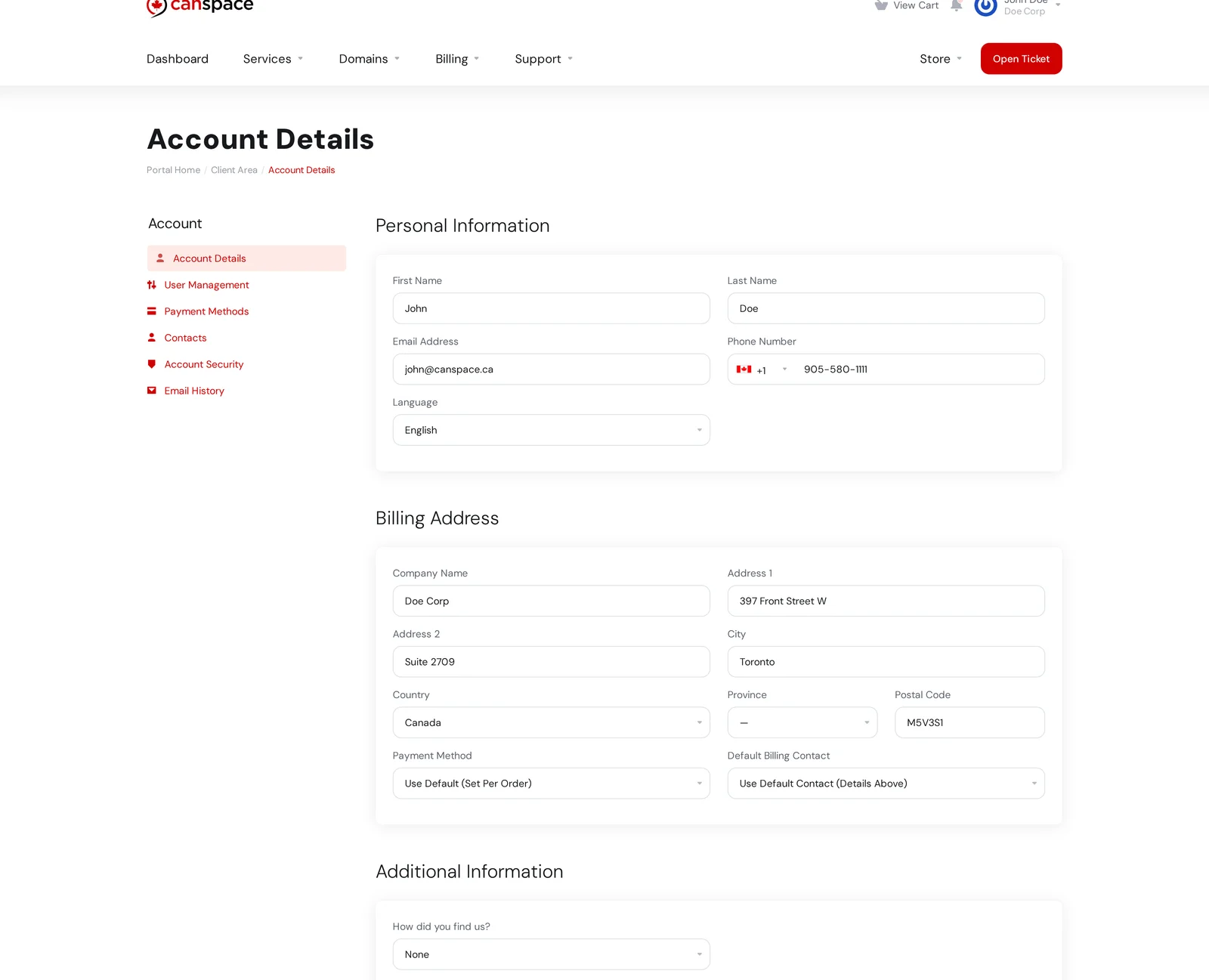This screenshot has height=980, width=1209.
Task: Open the How did you find us dropdown
Action: [x=551, y=954]
